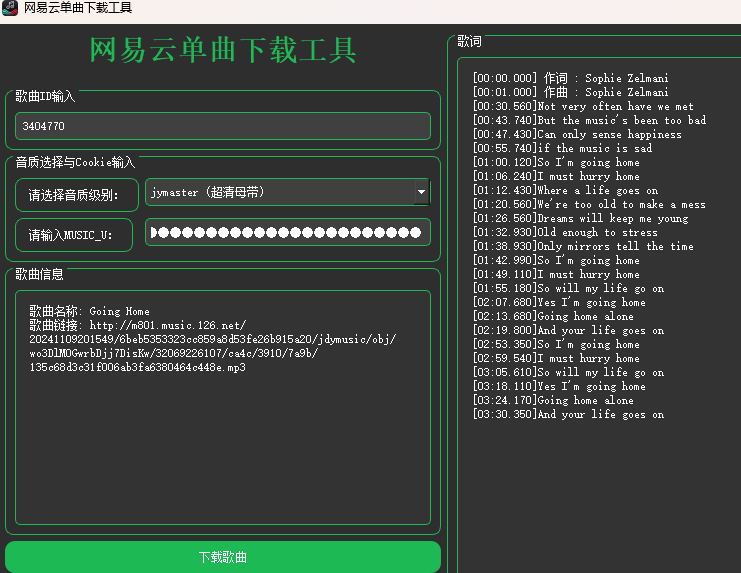
Task: Click the 音质选择与Cookie输入 group heading
Action: click(75, 162)
